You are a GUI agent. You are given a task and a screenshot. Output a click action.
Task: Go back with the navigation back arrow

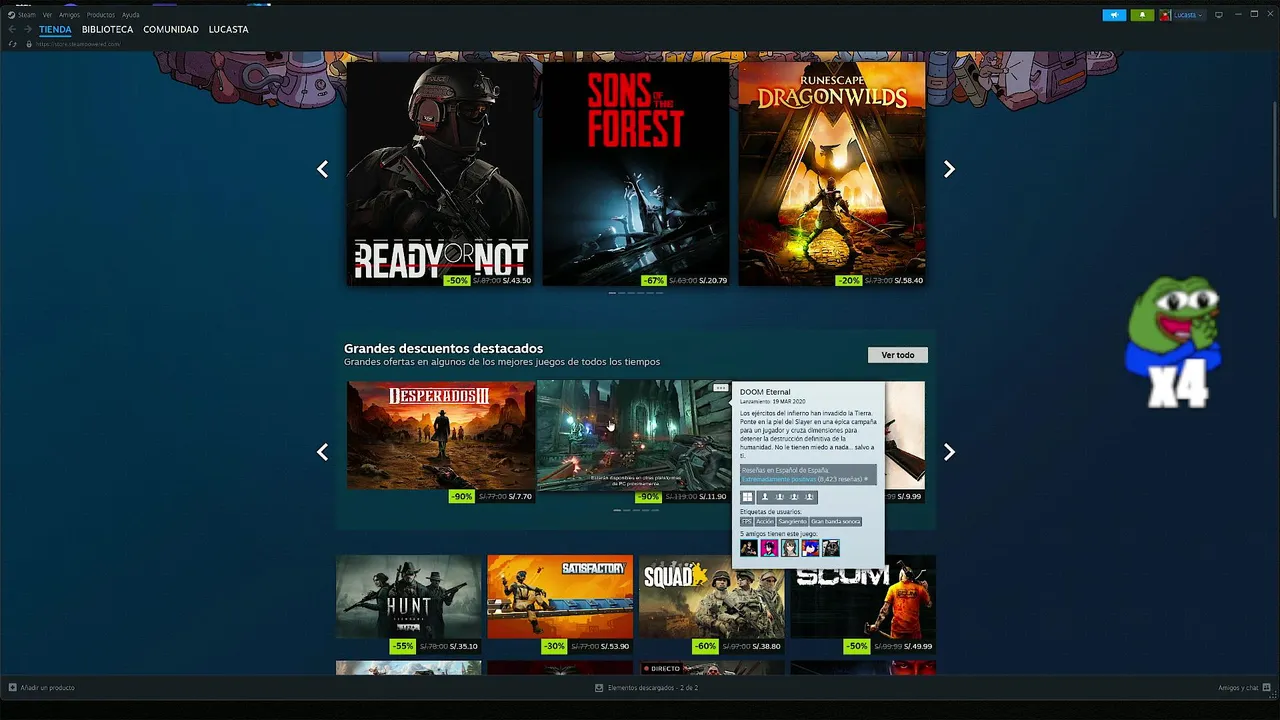click(x=13, y=30)
